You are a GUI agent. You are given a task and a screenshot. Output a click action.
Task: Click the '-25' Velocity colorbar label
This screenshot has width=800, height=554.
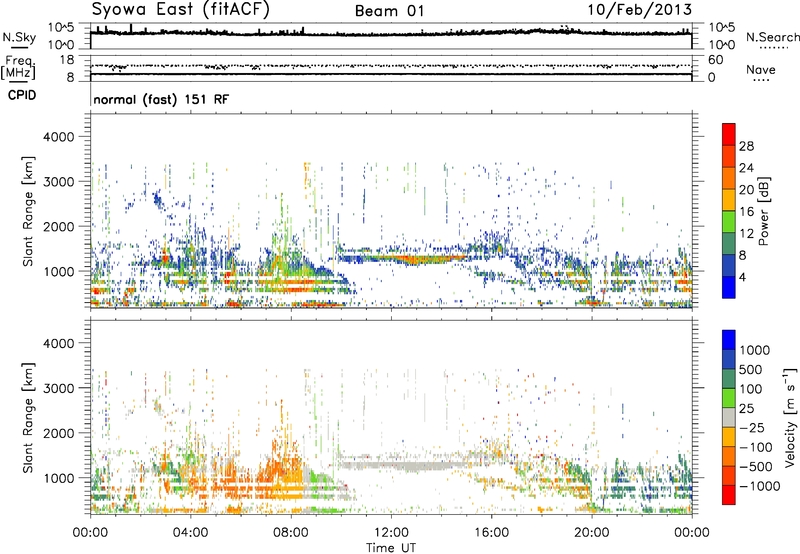click(x=752, y=428)
